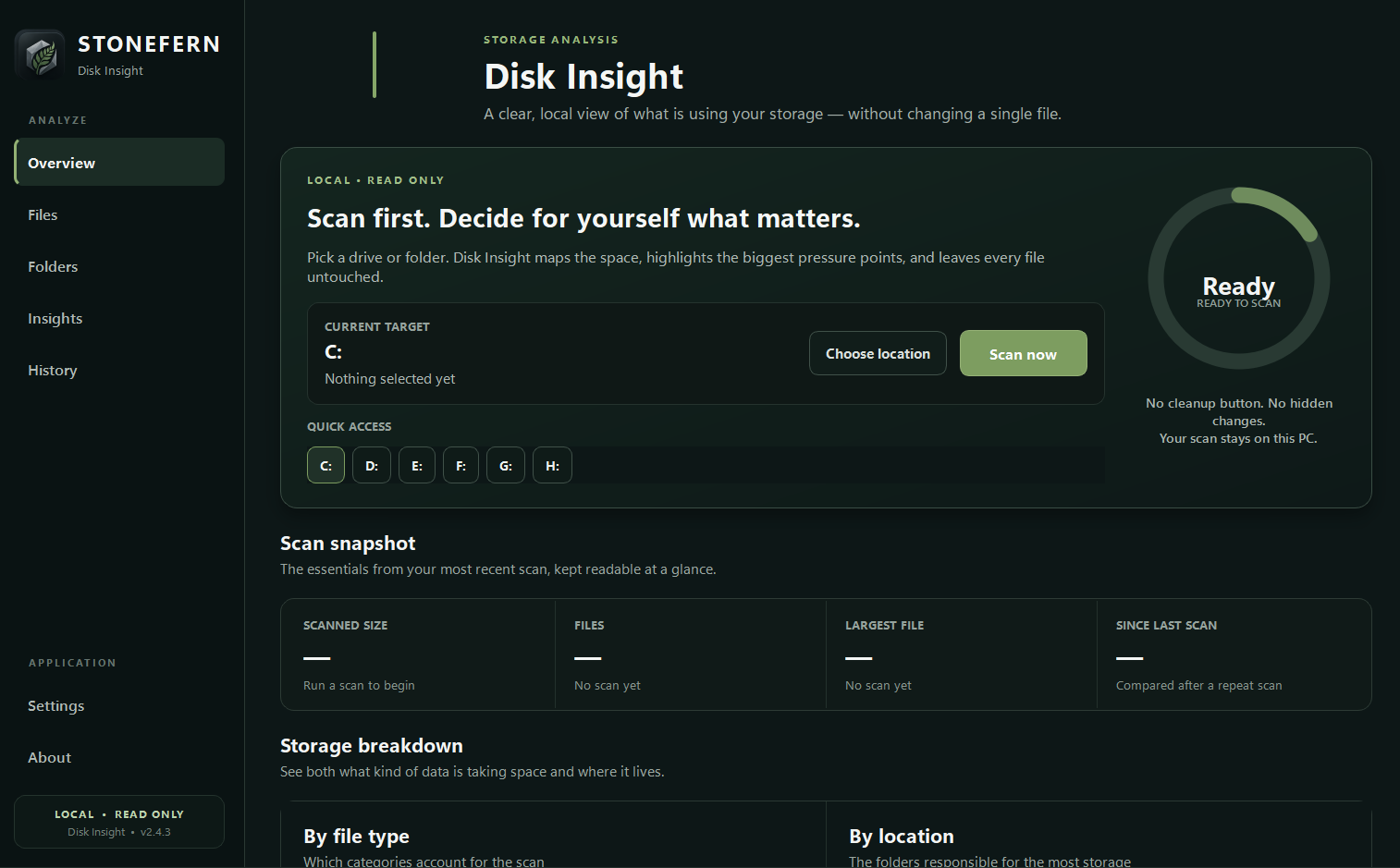Click the Ready circular progress ring
The width and height of the screenshot is (1400, 868).
(x=1239, y=278)
